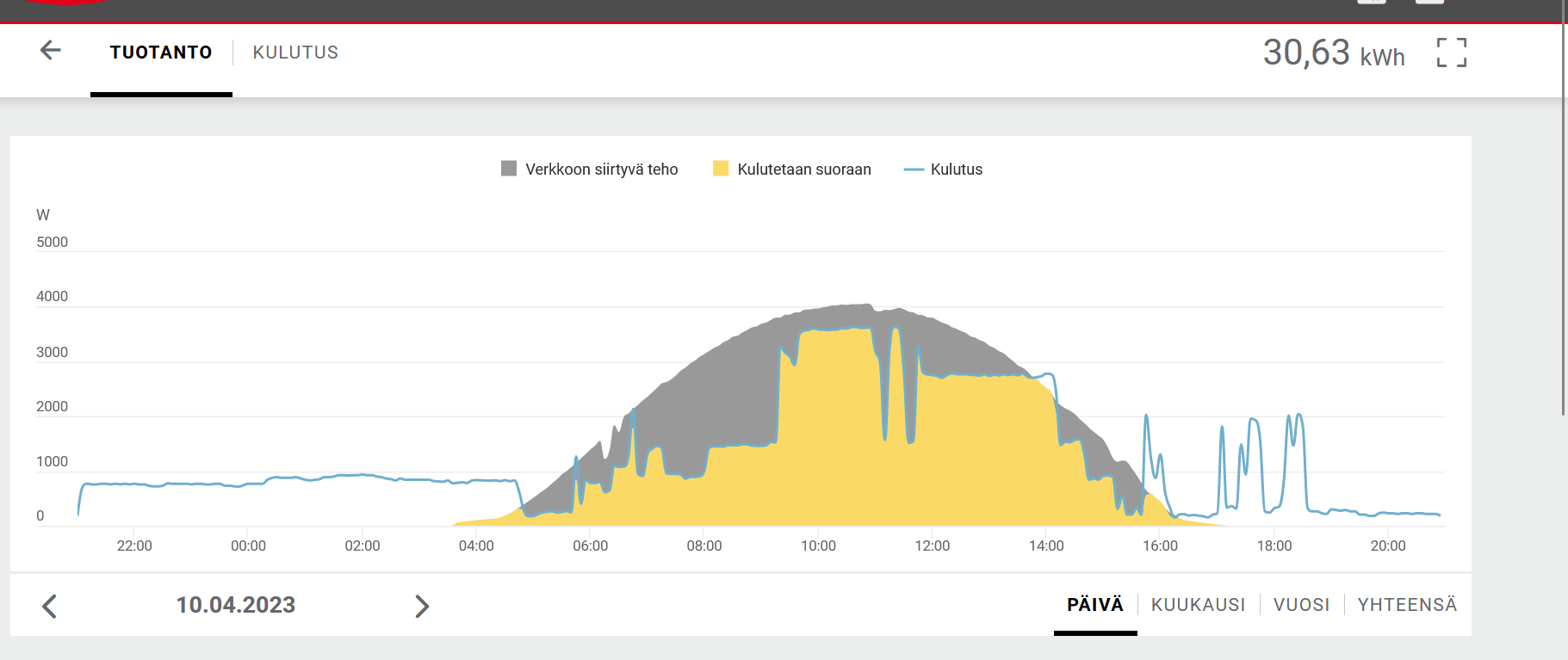Switch to the KUUKAUSI month view
The height and width of the screenshot is (660, 1568).
pos(1198,605)
